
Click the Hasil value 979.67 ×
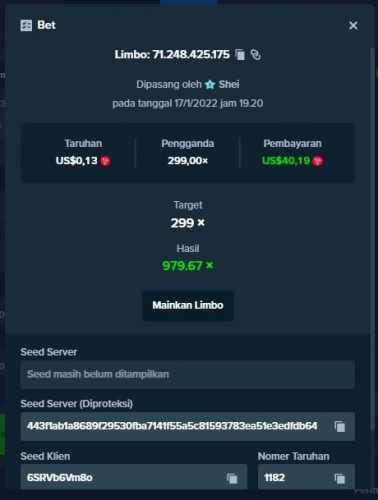tap(188, 266)
